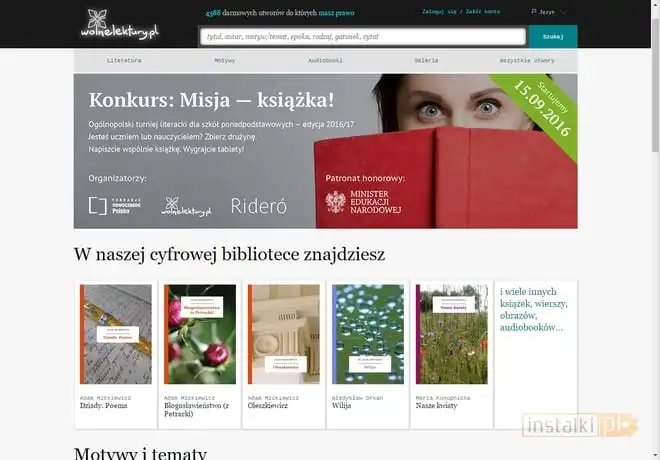
Task: Open the Nasze kwiaty book cover
Action: pos(452,334)
